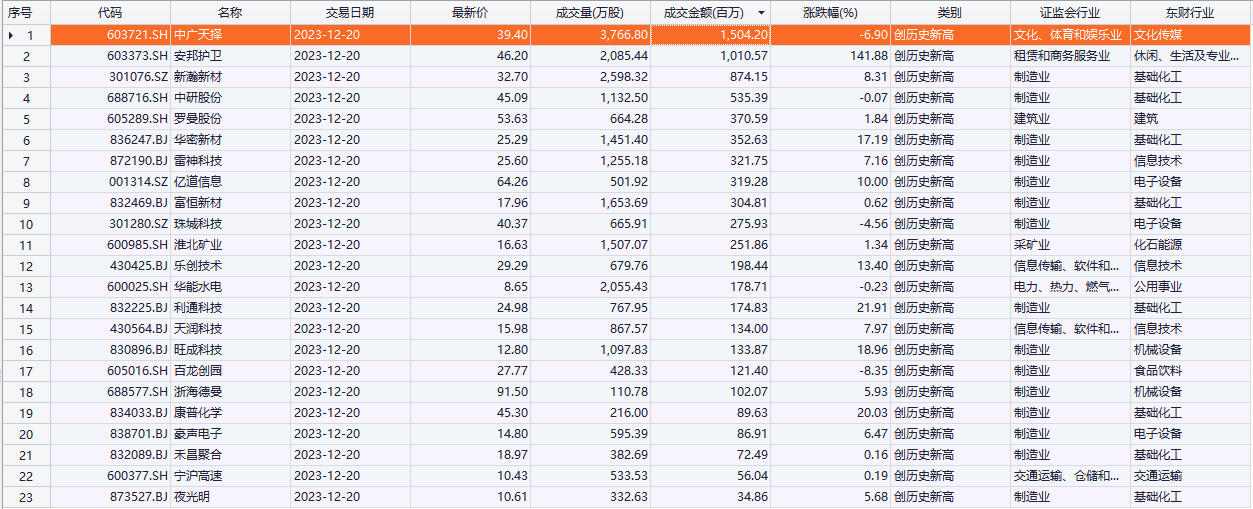Screen dimensions: 1253x509
Task: Sort by 成交量(万股) column header
Action: tap(590, 13)
